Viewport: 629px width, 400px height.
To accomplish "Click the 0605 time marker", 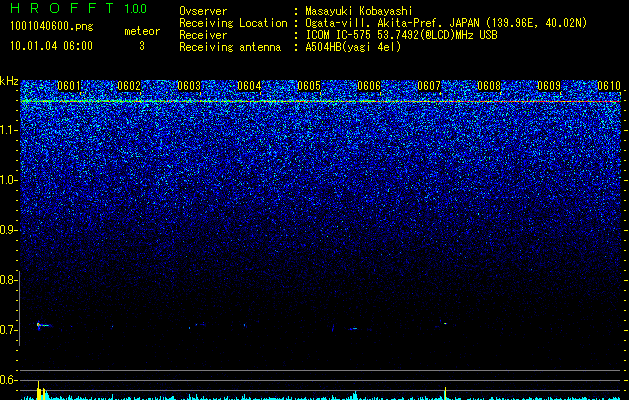I will click(x=309, y=86).
